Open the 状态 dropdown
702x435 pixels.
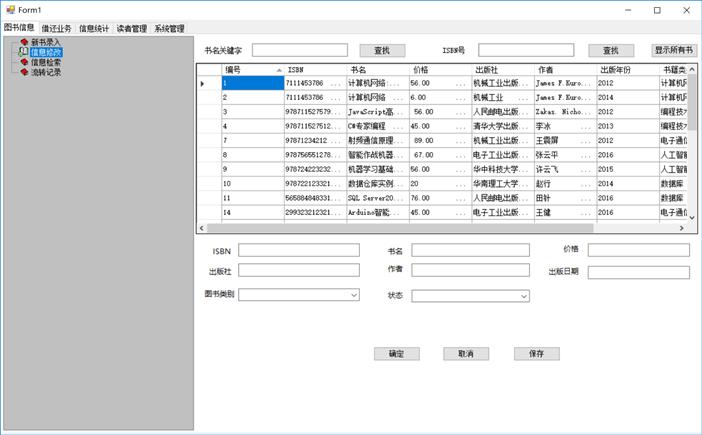pos(524,297)
